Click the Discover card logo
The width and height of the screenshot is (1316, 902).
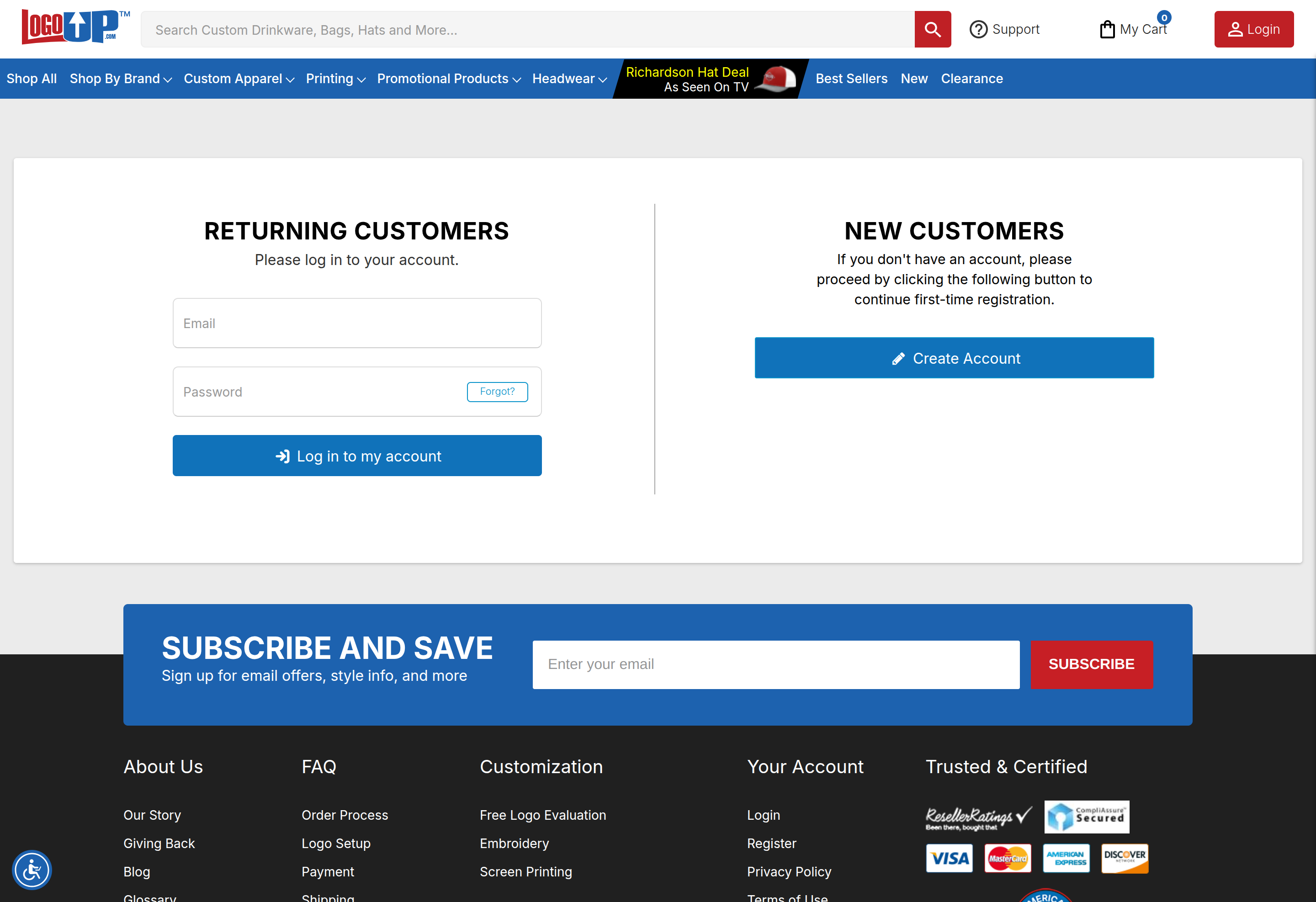click(x=1125, y=859)
